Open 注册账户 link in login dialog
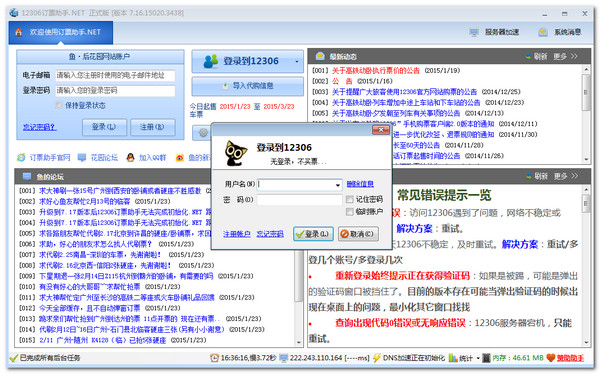The height and width of the screenshot is (374, 600). (237, 234)
